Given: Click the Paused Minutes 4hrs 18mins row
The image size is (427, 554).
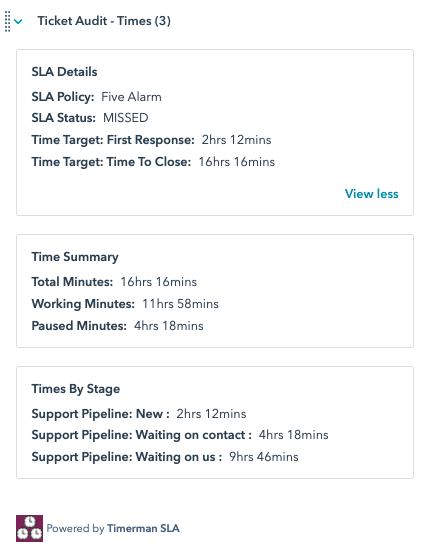Looking at the screenshot, I should tap(118, 326).
